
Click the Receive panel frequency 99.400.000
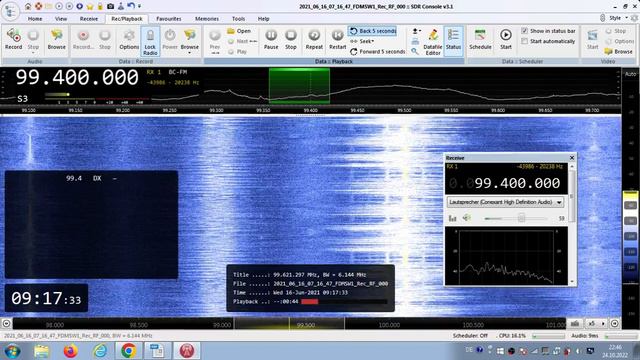[517, 183]
